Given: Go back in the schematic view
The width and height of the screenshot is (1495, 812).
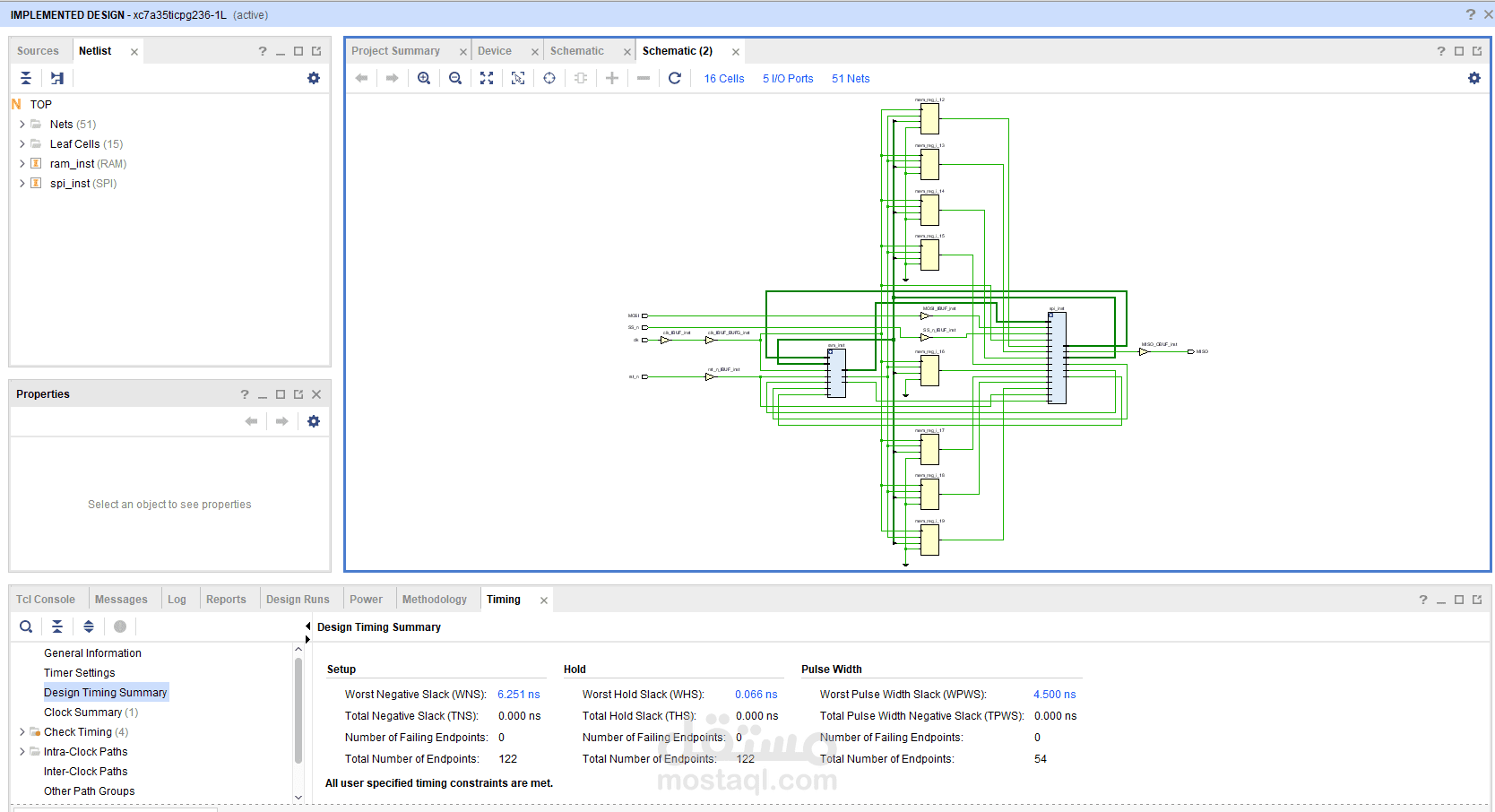Looking at the screenshot, I should pos(361,78).
